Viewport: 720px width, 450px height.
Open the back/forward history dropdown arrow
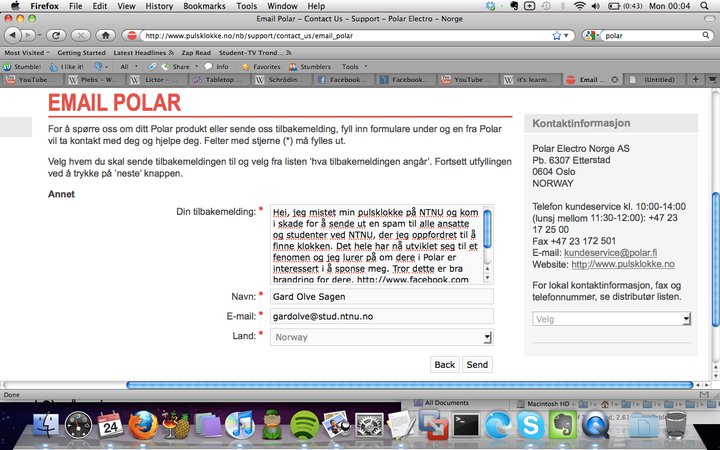coord(39,35)
